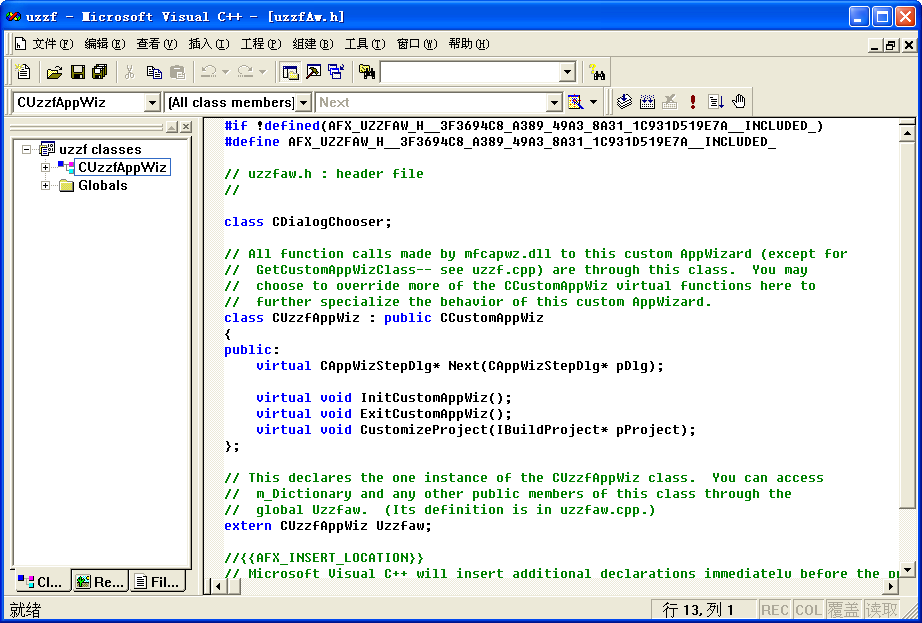922x623 pixels.
Task: Toggle the Output window icon
Action: tap(313, 72)
